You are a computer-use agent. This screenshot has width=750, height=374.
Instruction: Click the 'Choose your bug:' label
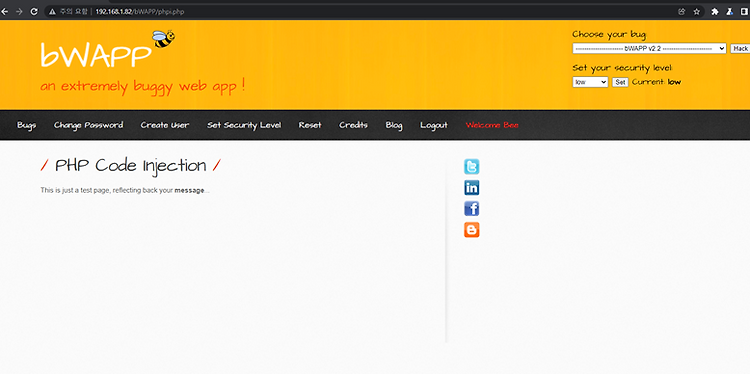pos(609,34)
